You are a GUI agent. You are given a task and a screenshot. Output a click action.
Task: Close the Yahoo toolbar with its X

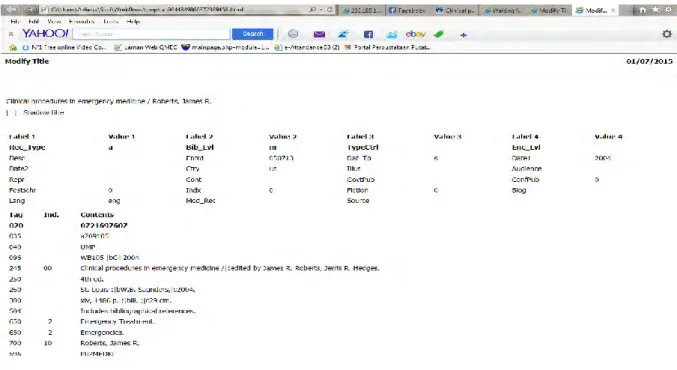point(11,34)
